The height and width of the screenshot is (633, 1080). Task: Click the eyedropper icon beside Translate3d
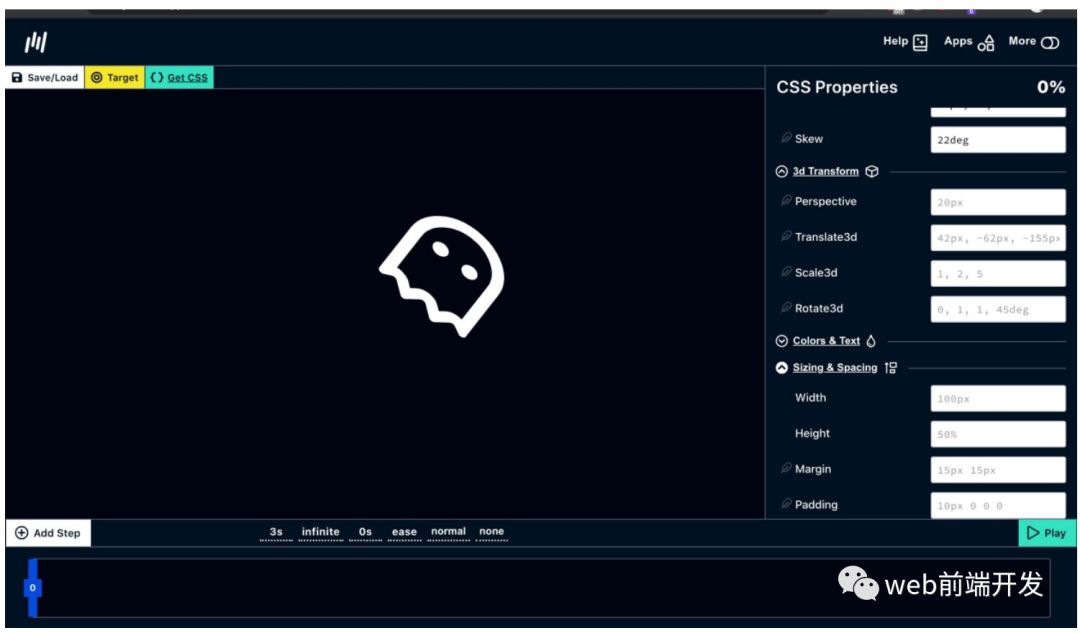pyautogui.click(x=786, y=237)
